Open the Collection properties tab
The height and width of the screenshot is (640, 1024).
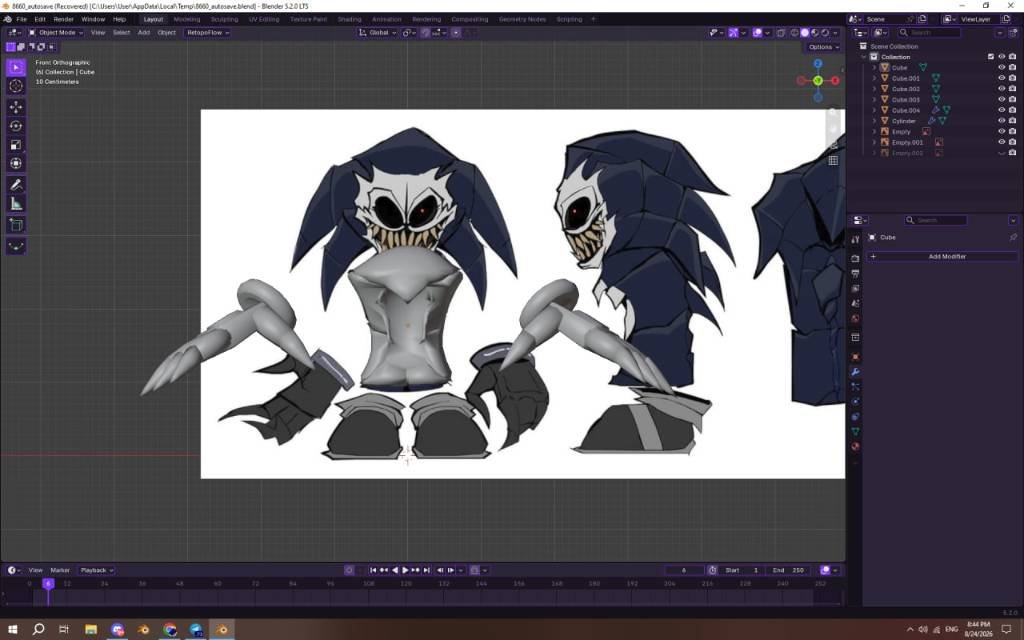855,337
